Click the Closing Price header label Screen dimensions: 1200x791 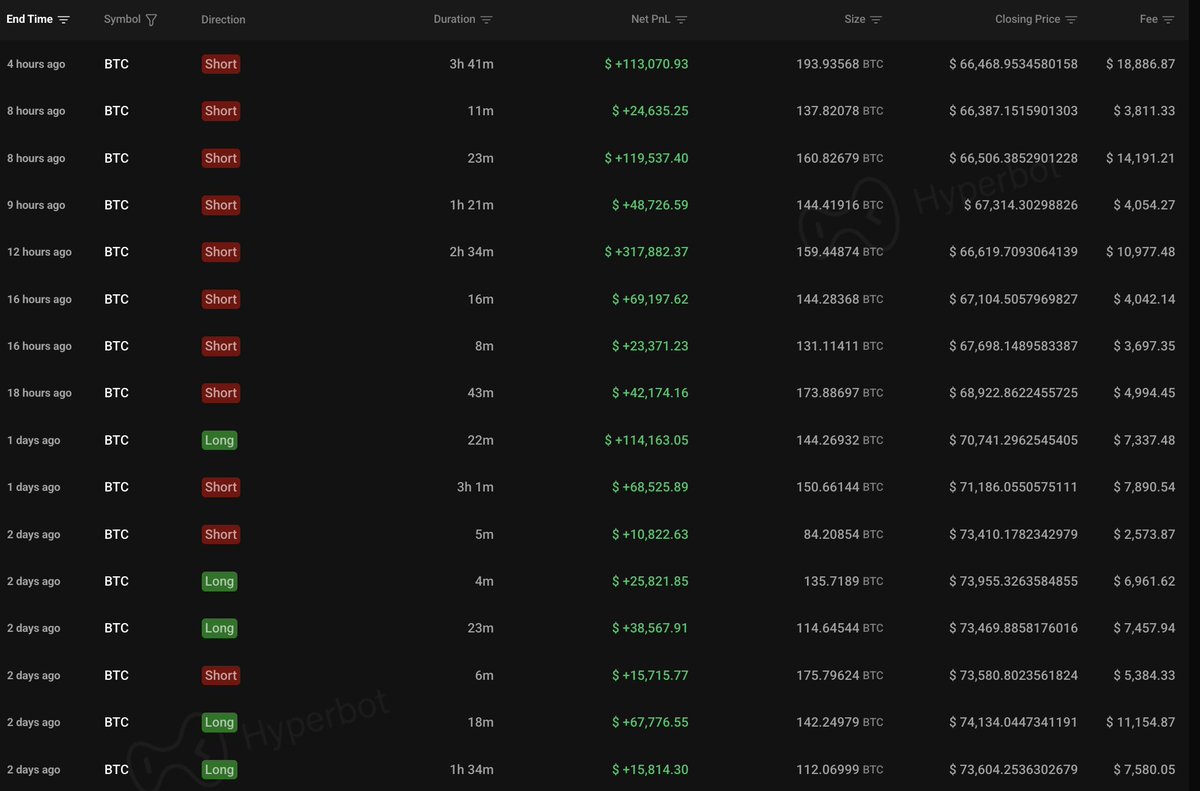(x=1028, y=19)
